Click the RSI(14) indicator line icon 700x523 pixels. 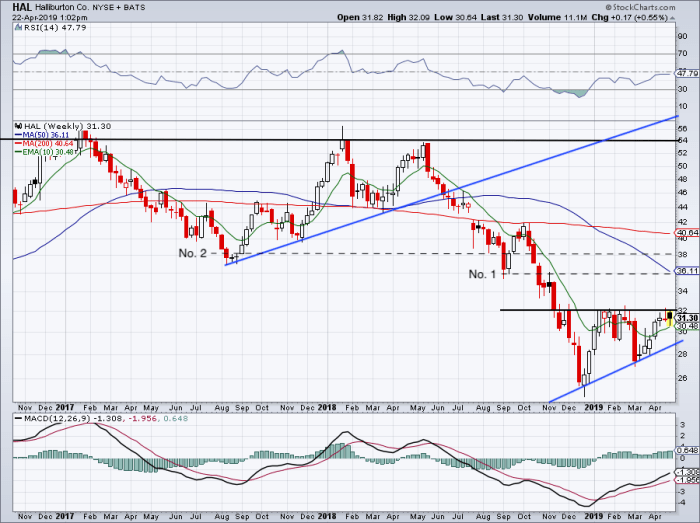(x=18, y=28)
